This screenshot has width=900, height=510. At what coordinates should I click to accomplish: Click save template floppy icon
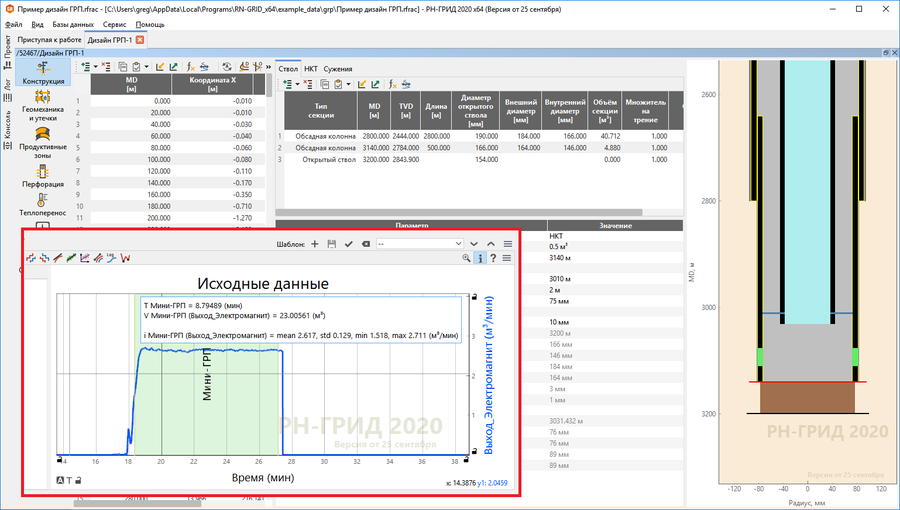coord(331,244)
